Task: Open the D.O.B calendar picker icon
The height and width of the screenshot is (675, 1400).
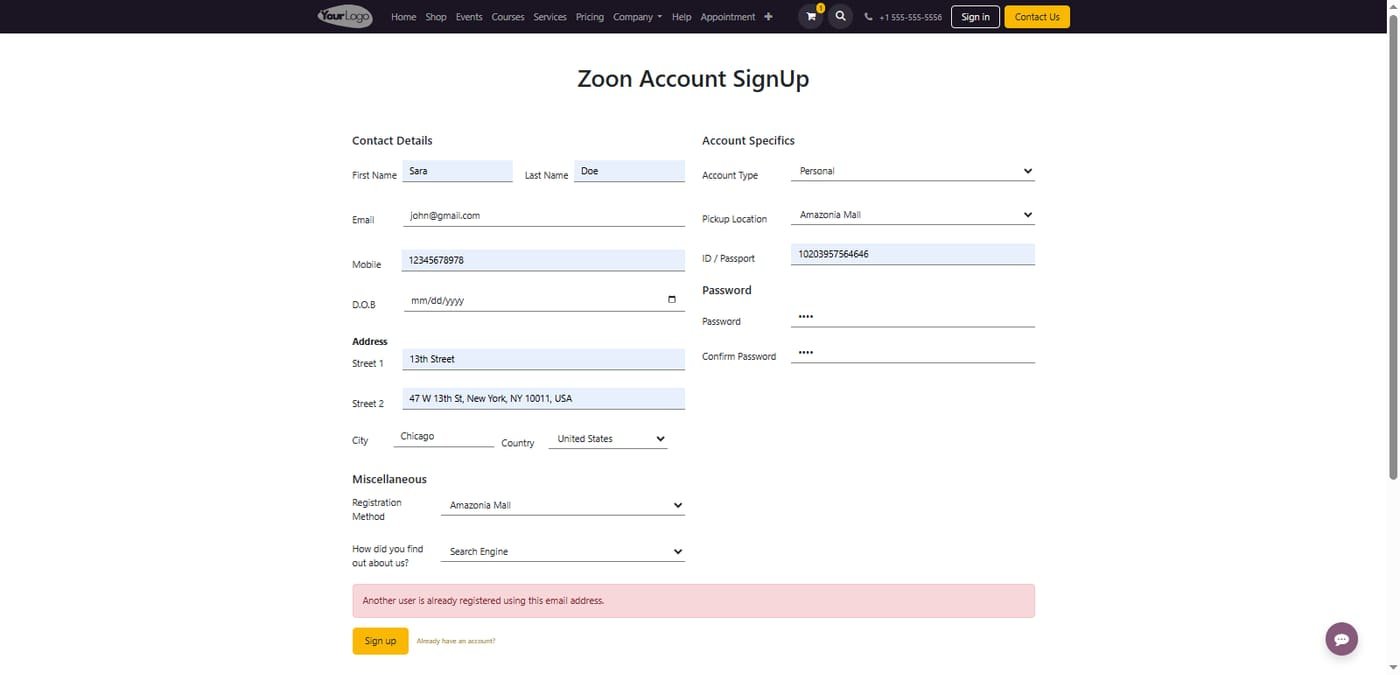Action: tap(671, 299)
